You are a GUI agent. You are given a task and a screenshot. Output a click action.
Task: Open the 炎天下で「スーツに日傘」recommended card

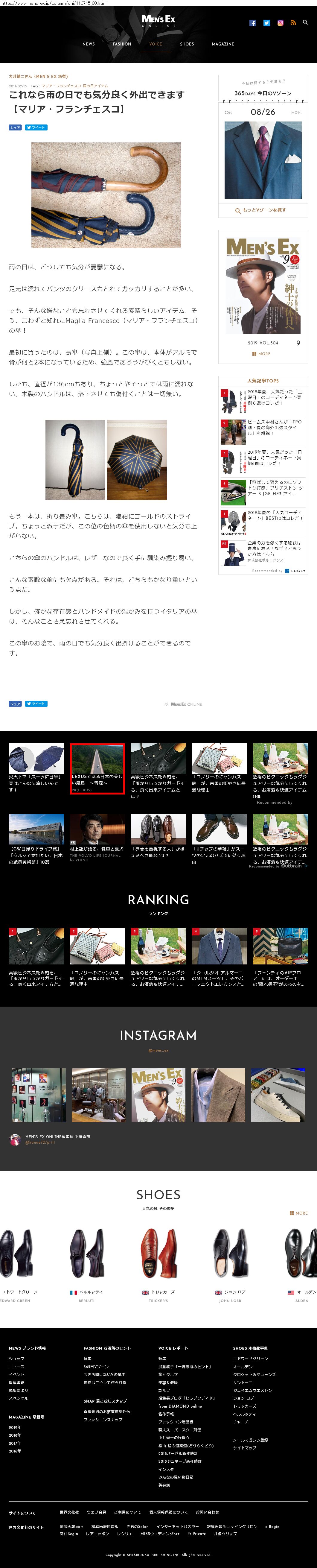[x=36, y=768]
